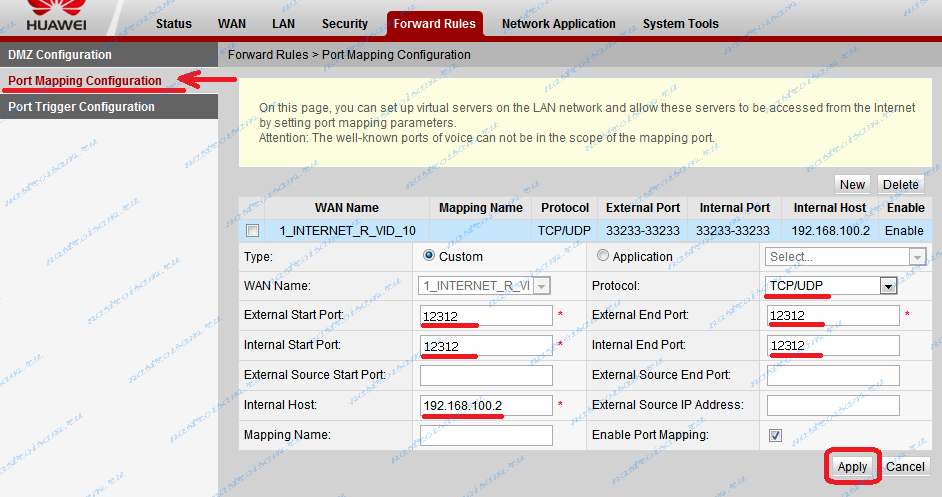Open the Network Application tab

558,24
